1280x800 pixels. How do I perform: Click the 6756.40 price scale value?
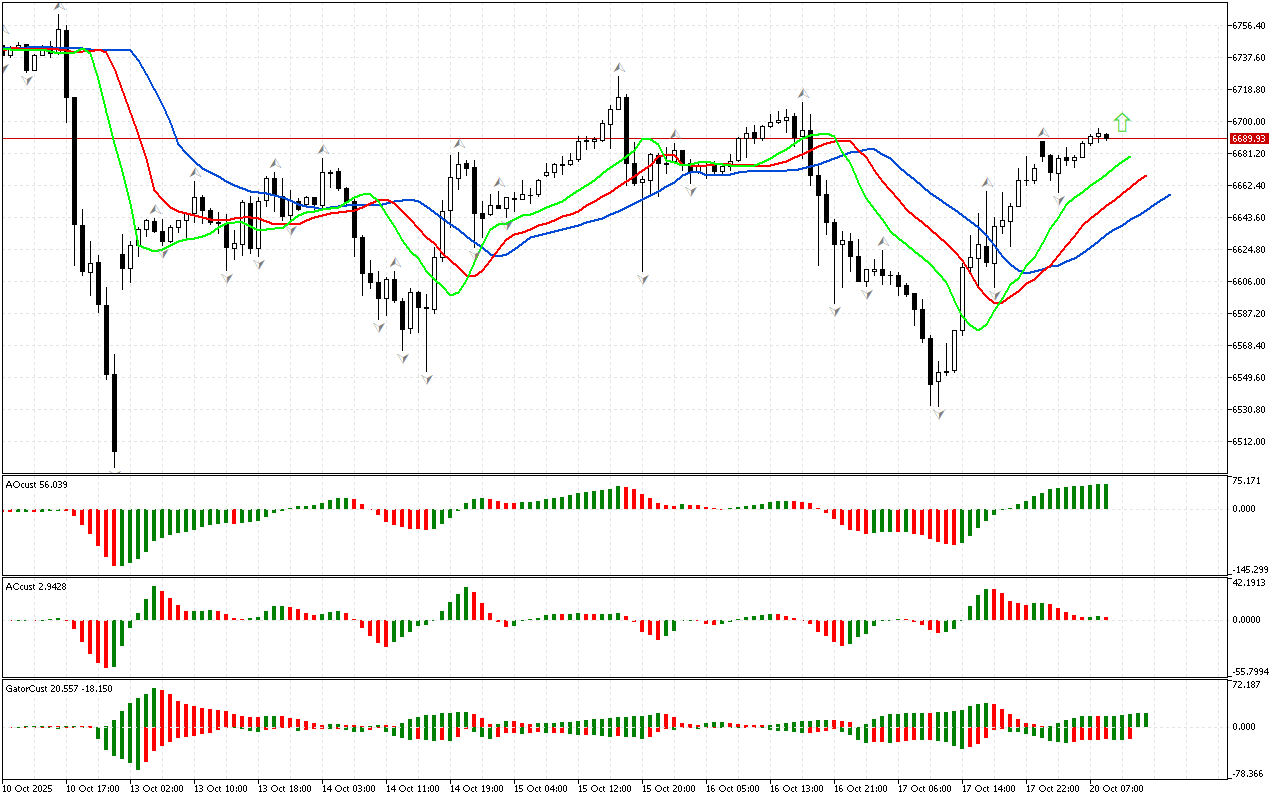coord(1250,26)
